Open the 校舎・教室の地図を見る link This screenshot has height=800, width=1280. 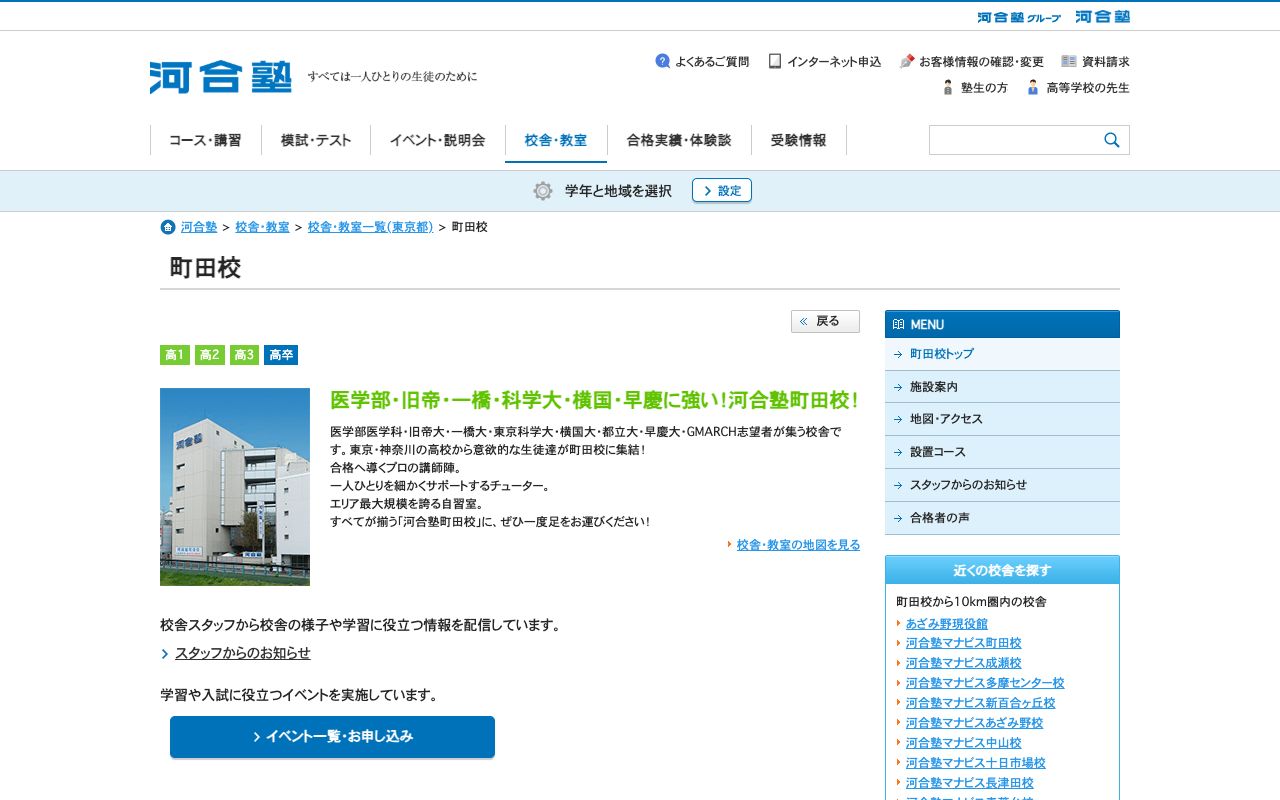click(x=798, y=545)
